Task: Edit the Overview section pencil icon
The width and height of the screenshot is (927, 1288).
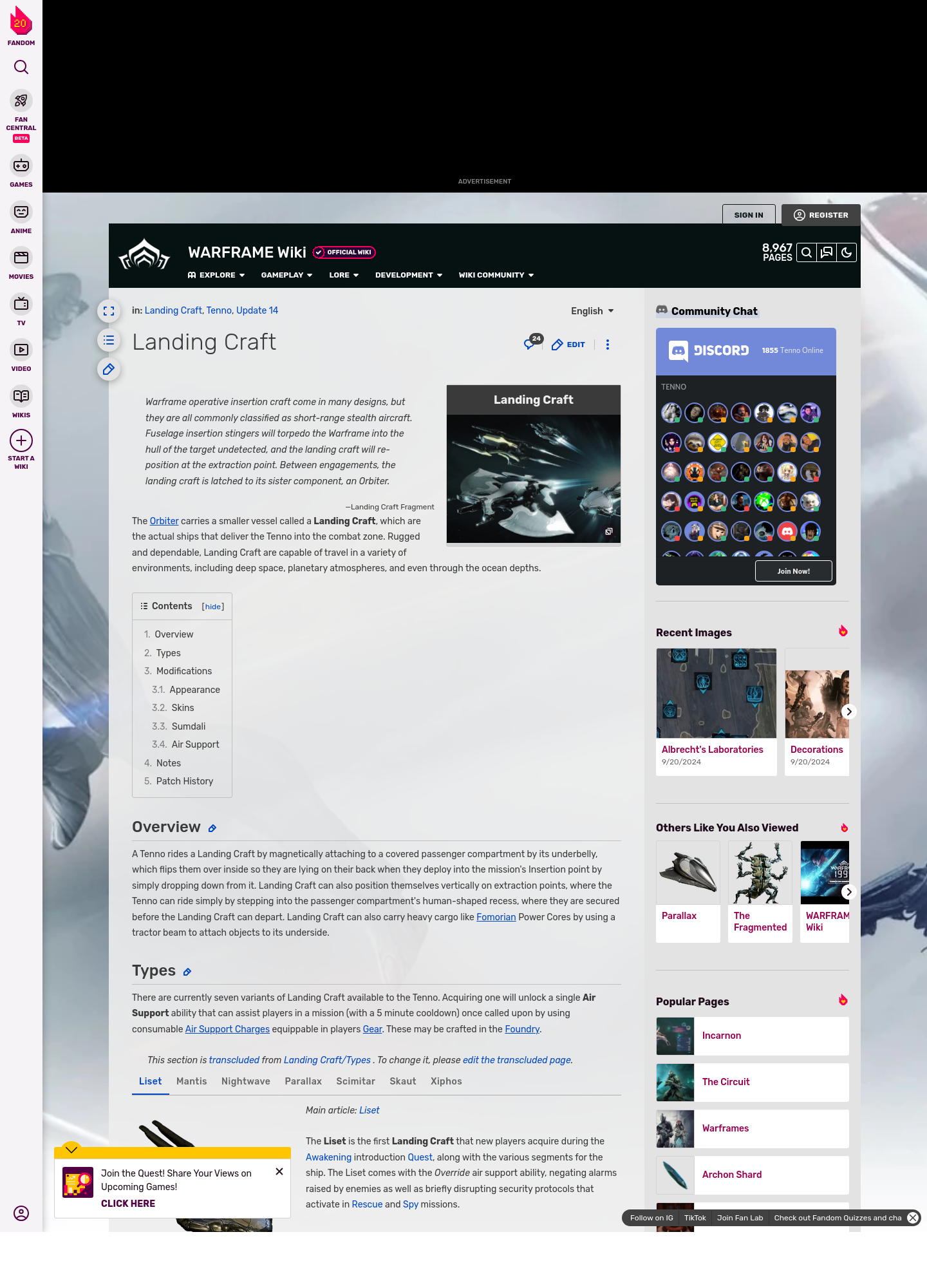Action: click(212, 828)
